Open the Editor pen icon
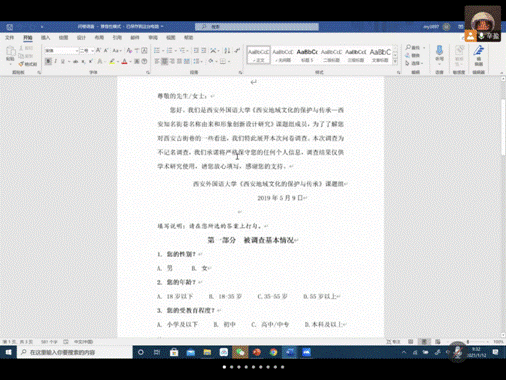The height and width of the screenshot is (380, 506). coord(479,51)
